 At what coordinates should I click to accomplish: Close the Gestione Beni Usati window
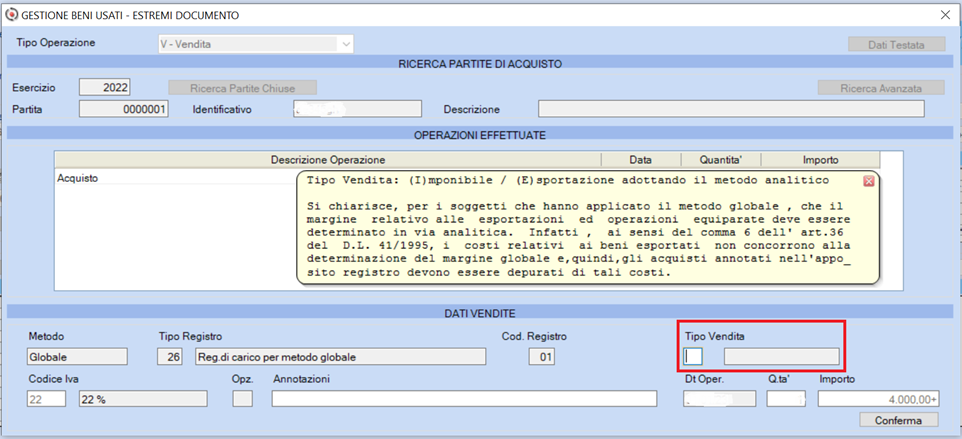click(x=944, y=15)
